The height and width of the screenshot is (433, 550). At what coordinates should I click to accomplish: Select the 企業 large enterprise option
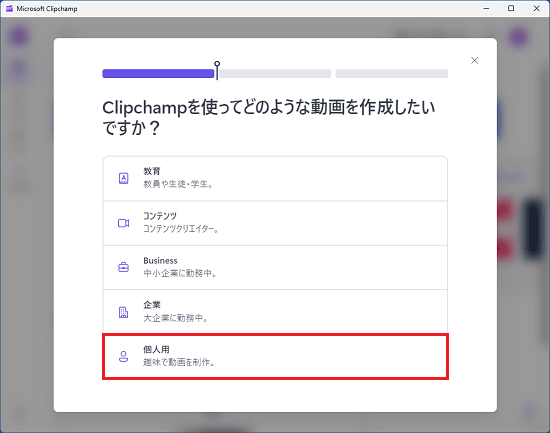coord(275,312)
